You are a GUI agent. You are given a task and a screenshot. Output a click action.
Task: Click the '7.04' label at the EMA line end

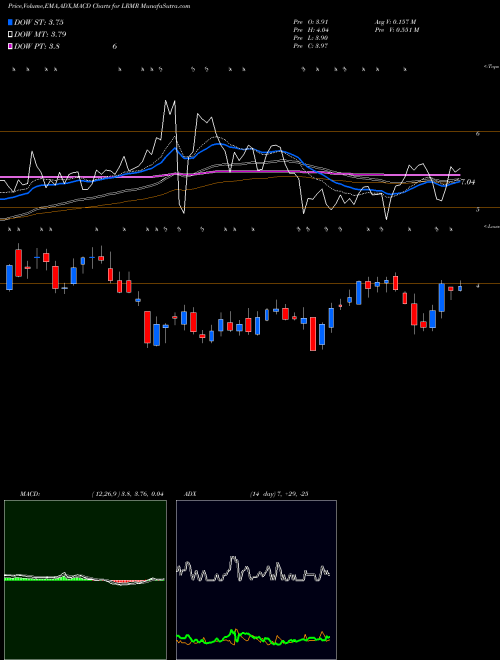468,182
